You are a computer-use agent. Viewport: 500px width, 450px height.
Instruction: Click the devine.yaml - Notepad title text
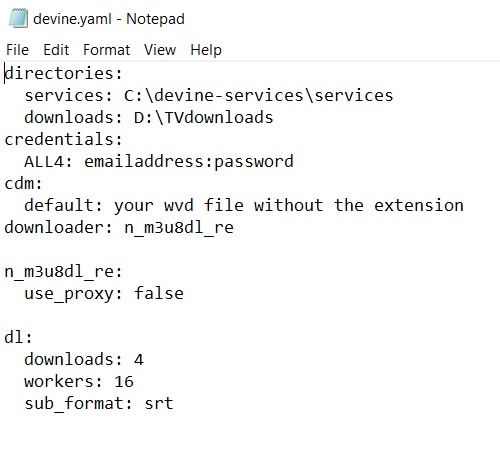[109, 19]
